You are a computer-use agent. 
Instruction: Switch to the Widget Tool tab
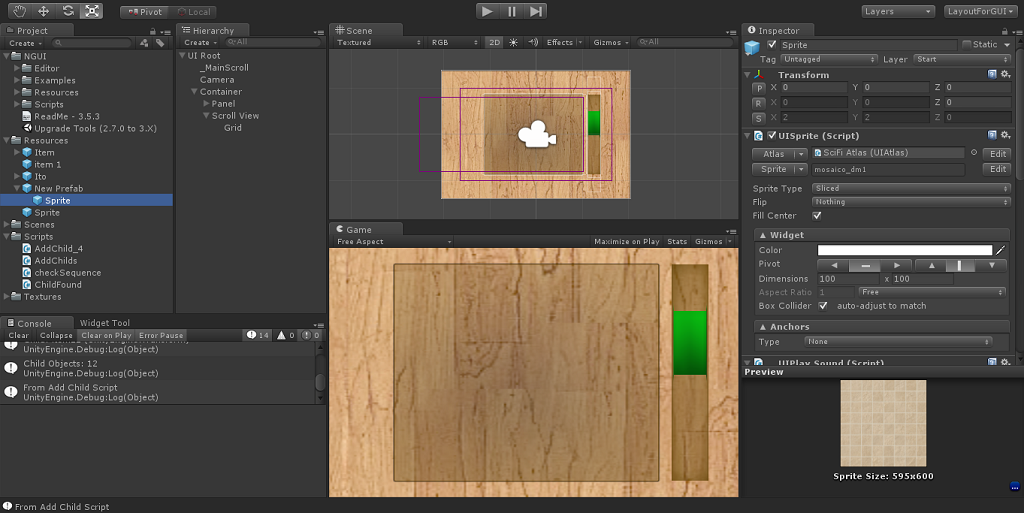(104, 323)
